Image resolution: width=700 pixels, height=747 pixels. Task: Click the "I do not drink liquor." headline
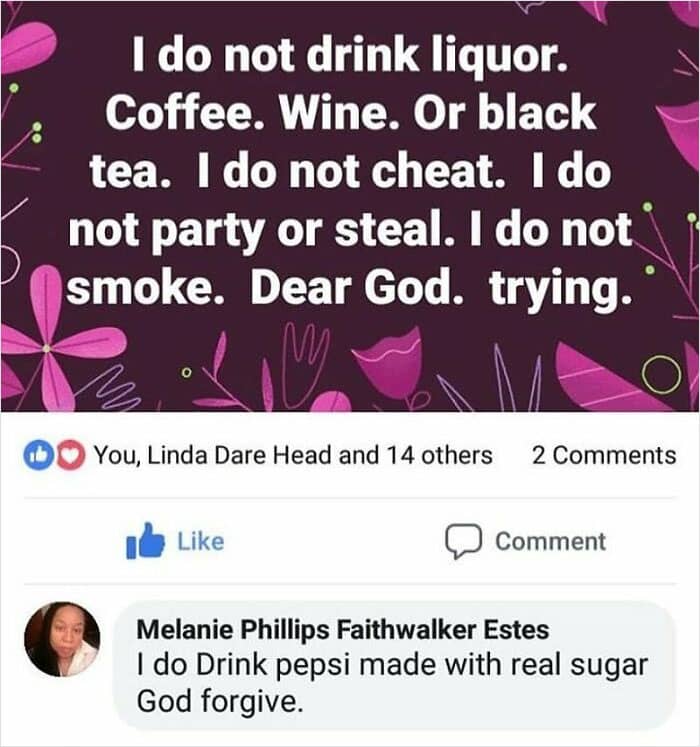[x=350, y=63]
